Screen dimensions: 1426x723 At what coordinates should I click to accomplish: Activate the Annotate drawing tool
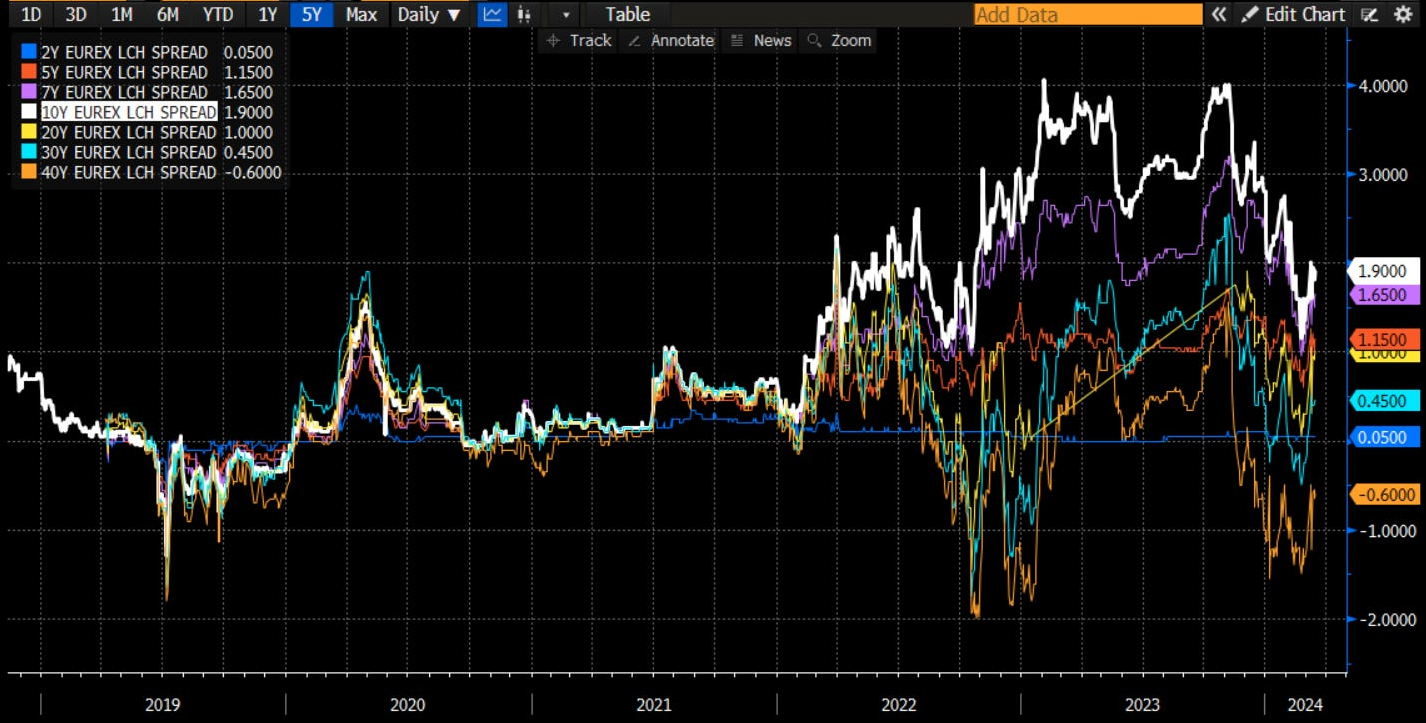click(671, 40)
